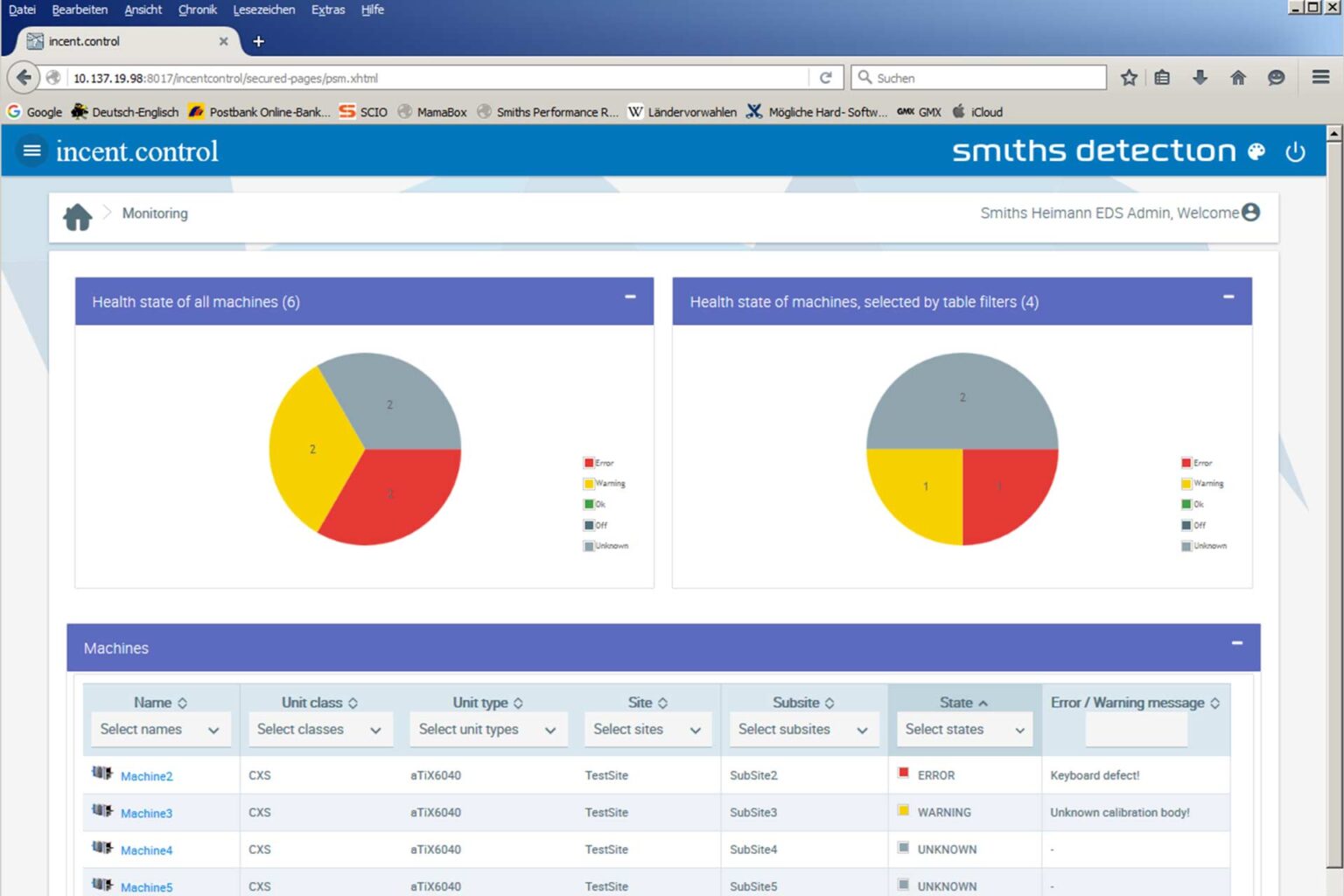Image resolution: width=1344 pixels, height=896 pixels.
Task: Click the power logout icon
Action: 1295,152
